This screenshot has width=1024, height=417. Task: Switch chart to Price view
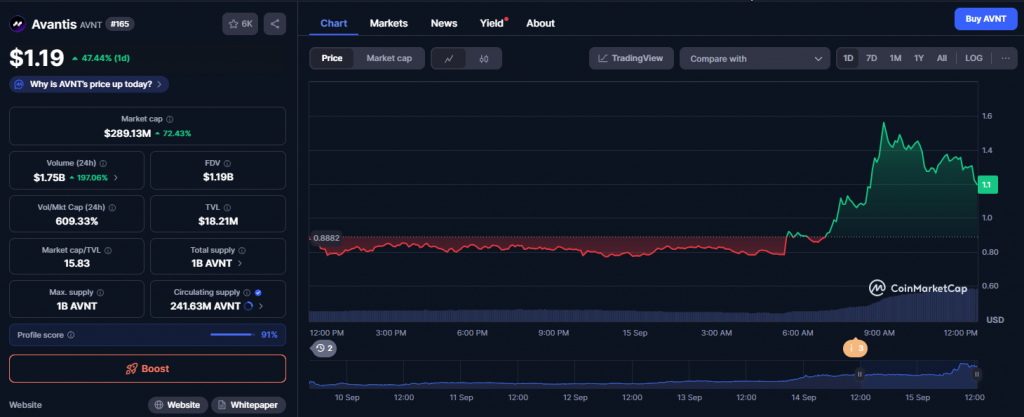tap(332, 58)
